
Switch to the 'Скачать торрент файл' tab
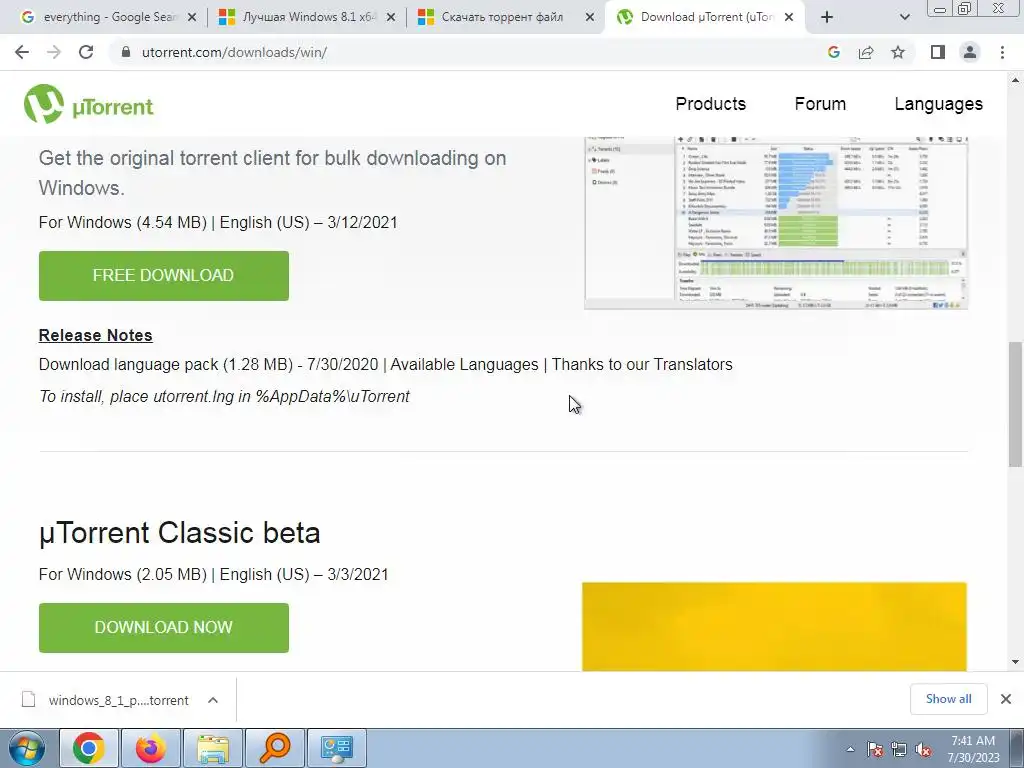(x=500, y=17)
